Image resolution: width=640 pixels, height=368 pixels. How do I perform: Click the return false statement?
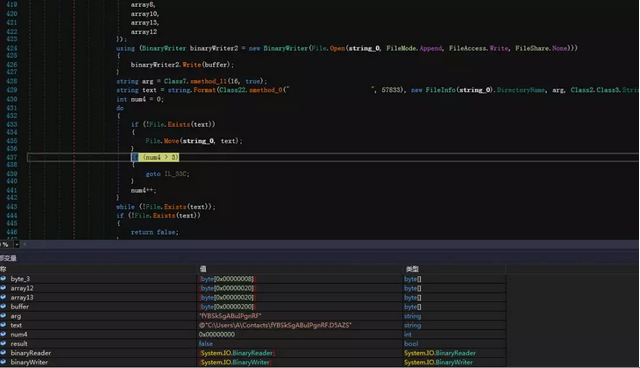(x=154, y=232)
